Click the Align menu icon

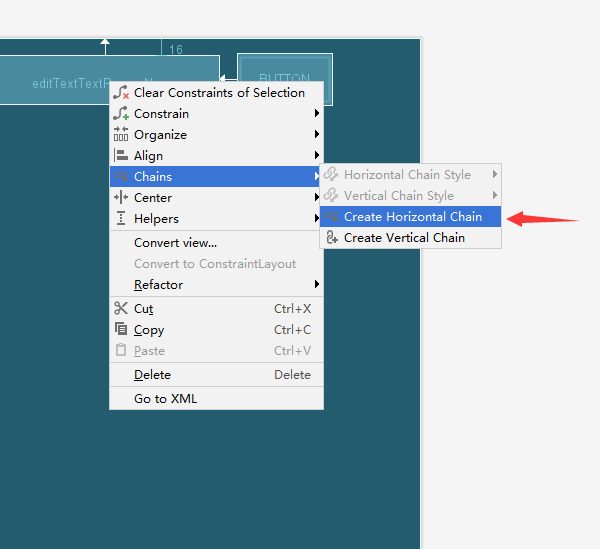(121, 156)
